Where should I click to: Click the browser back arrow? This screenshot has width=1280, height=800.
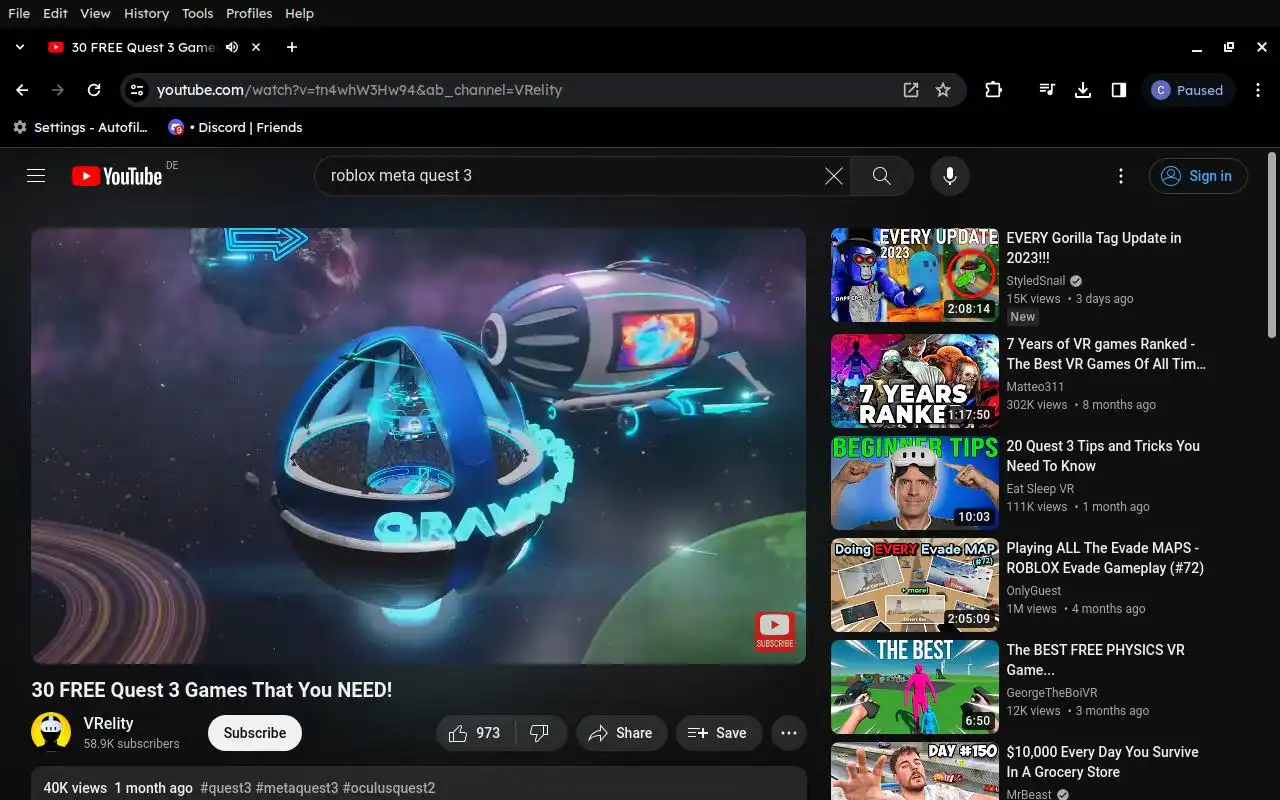(x=22, y=90)
